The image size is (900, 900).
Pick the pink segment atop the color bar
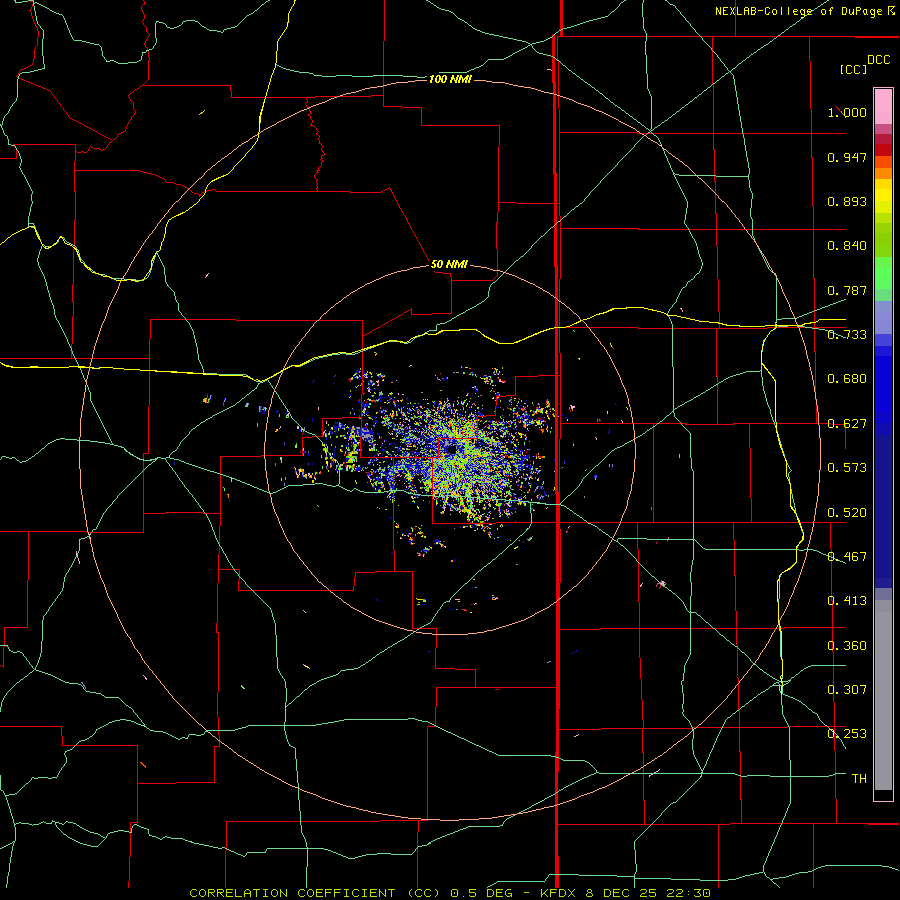point(883,106)
